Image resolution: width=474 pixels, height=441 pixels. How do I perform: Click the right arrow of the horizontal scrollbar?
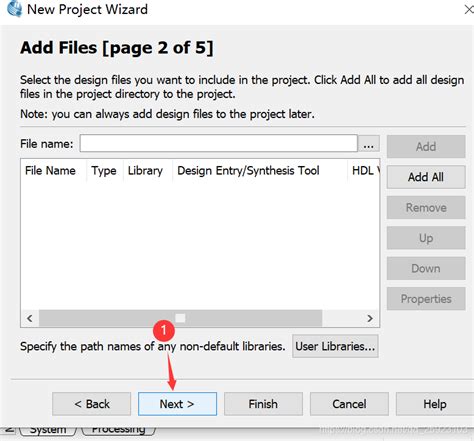tap(370, 318)
